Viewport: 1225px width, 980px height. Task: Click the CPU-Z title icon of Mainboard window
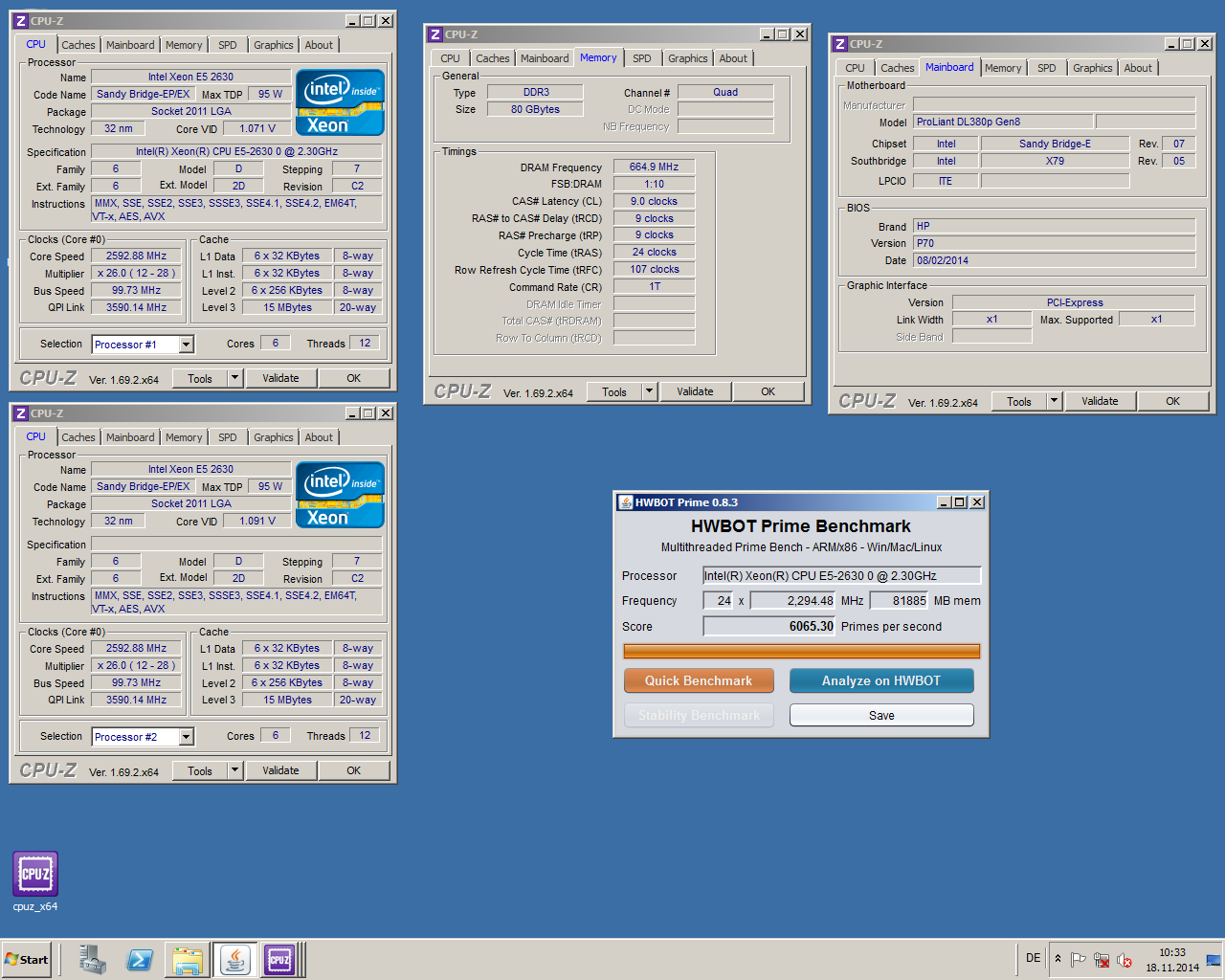pos(840,44)
